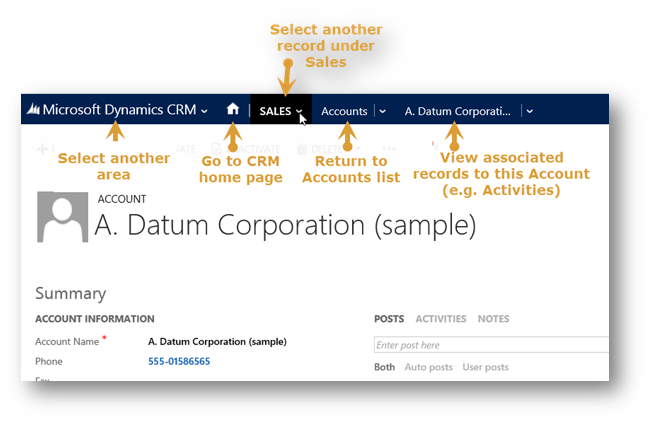Click the CRM home icon
Image resolution: width=651 pixels, height=423 pixels.
[x=233, y=109]
